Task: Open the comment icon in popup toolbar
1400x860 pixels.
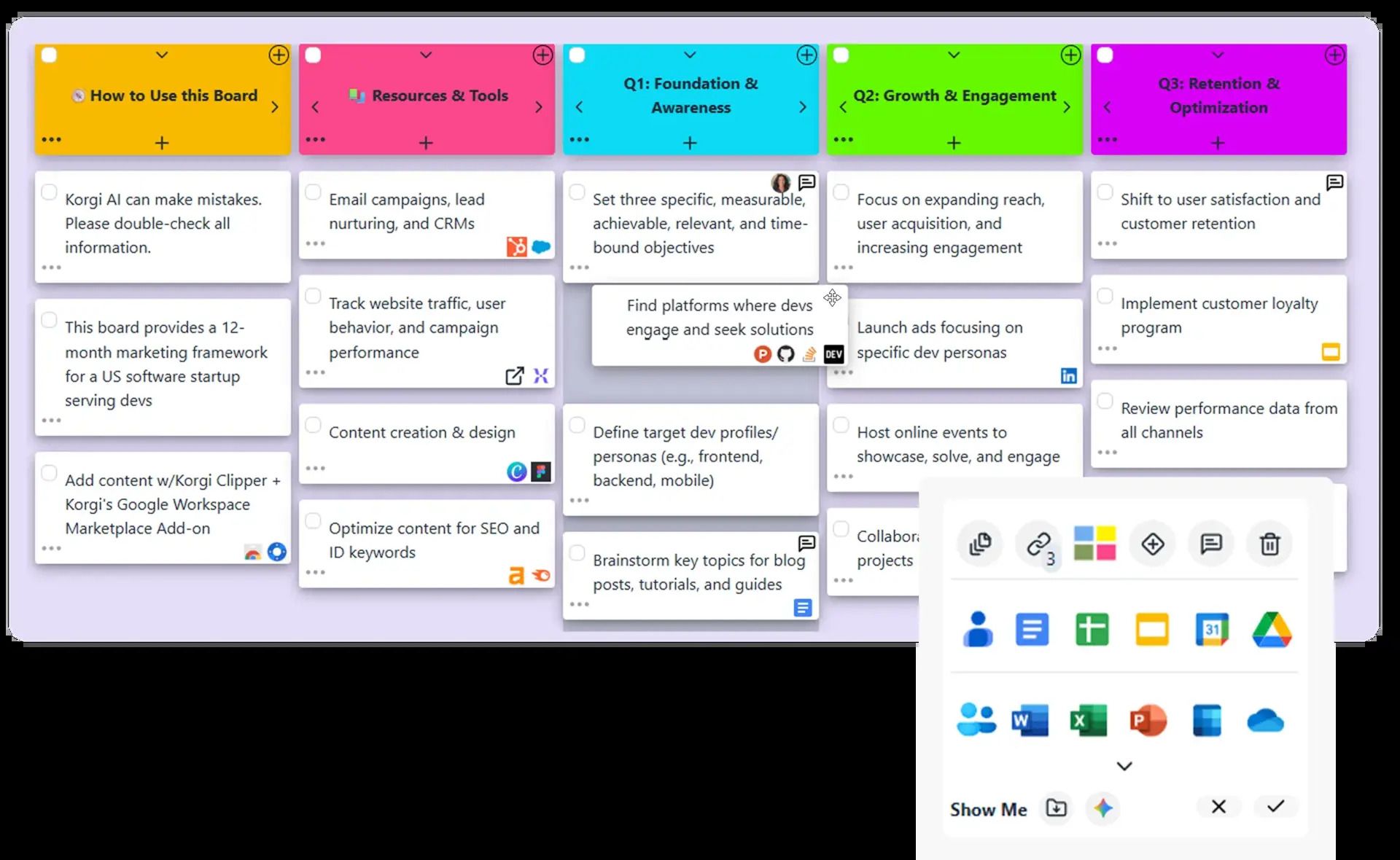Action: click(1210, 544)
